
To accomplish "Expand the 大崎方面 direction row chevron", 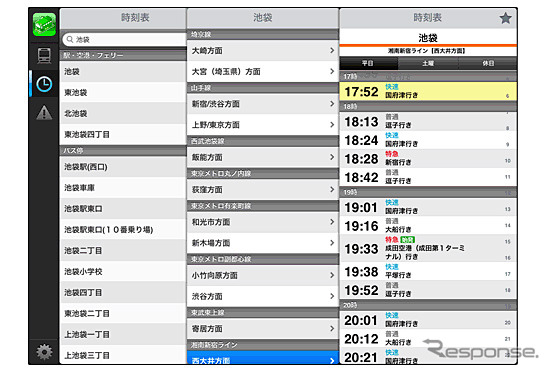I will (332, 50).
